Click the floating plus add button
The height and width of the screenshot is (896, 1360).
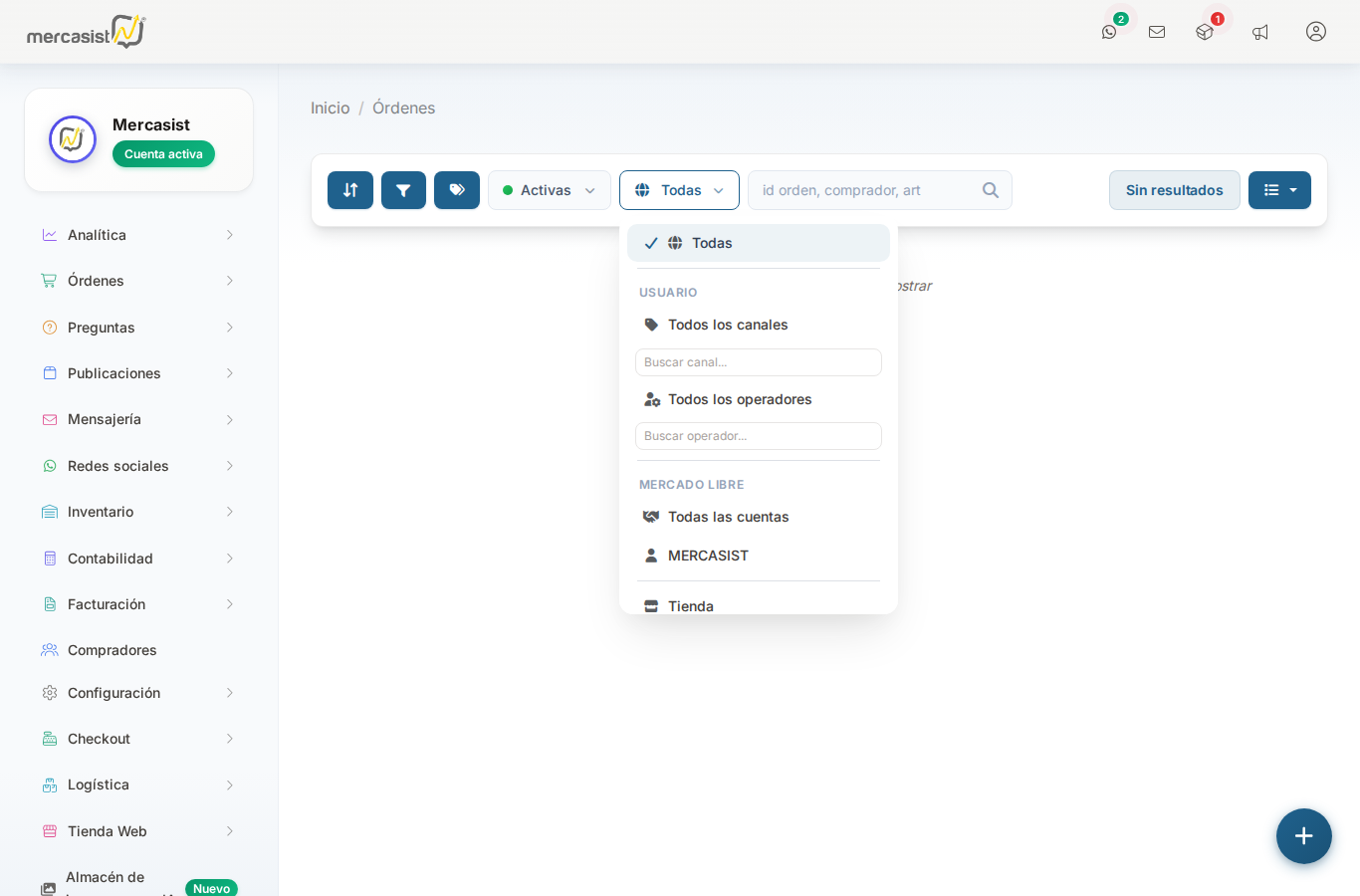(1304, 836)
